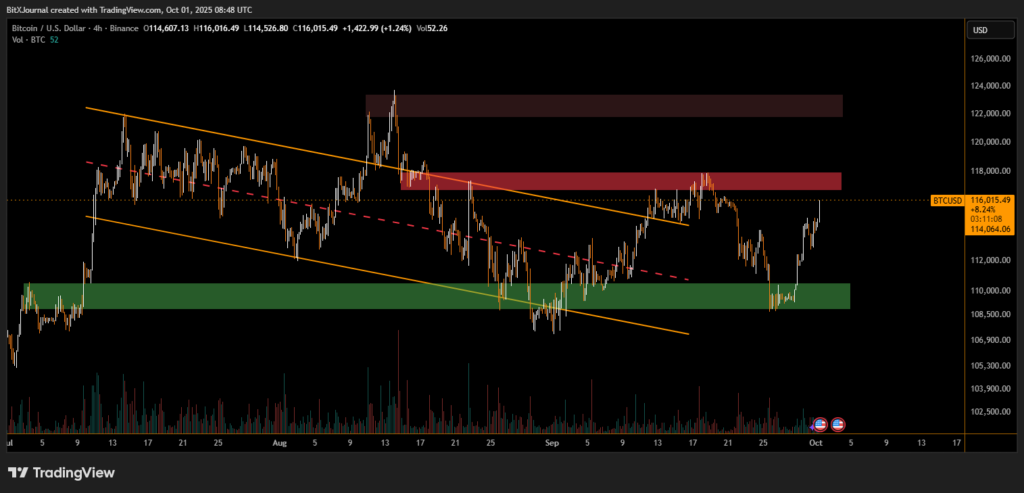Screen dimensions: 1024x493
Task: Click the Aug label on time axis
Action: coord(279,441)
